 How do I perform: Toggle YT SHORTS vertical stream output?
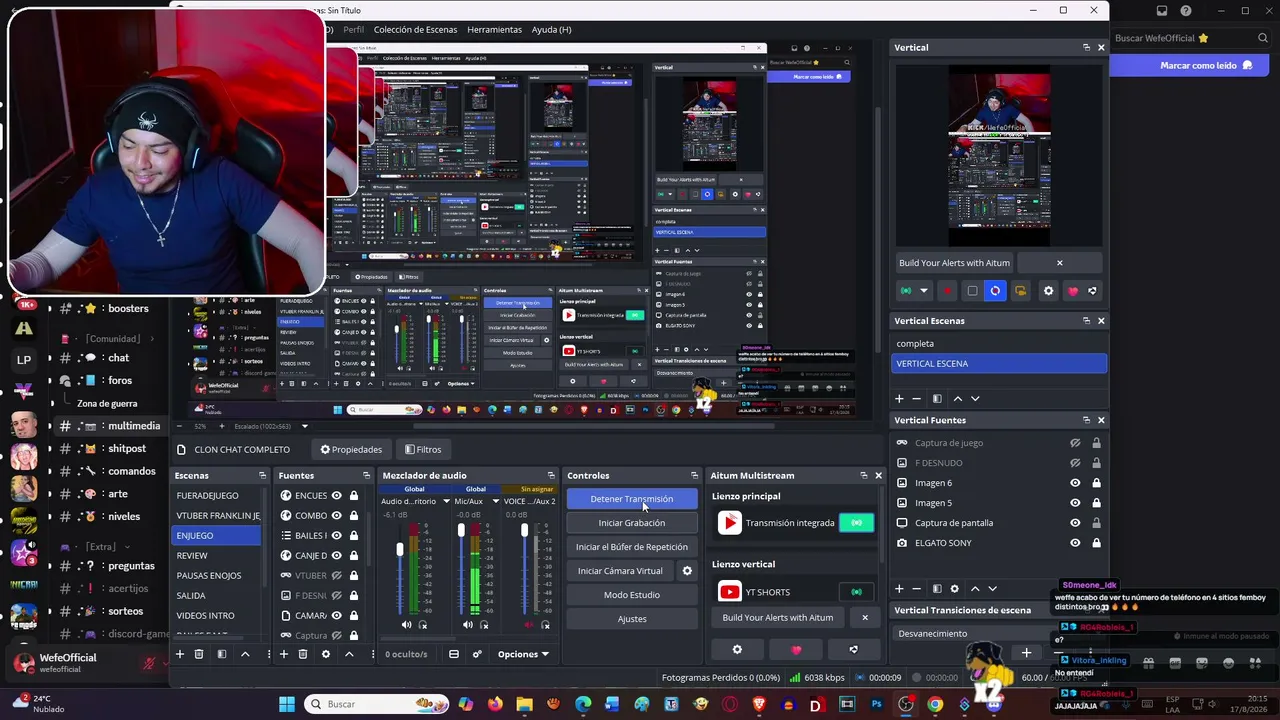856,592
